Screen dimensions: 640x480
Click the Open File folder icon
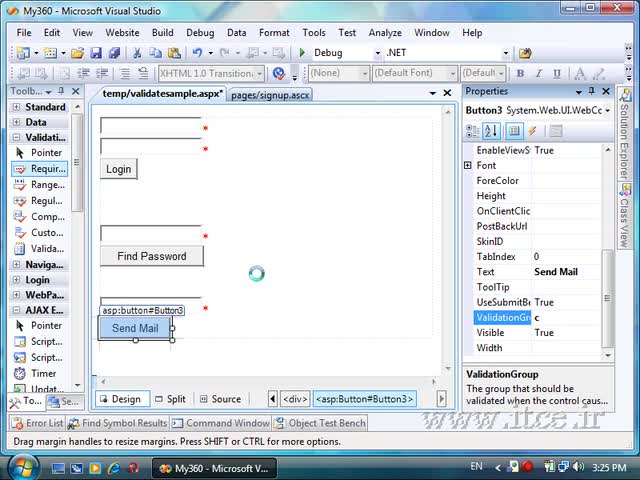point(77,53)
